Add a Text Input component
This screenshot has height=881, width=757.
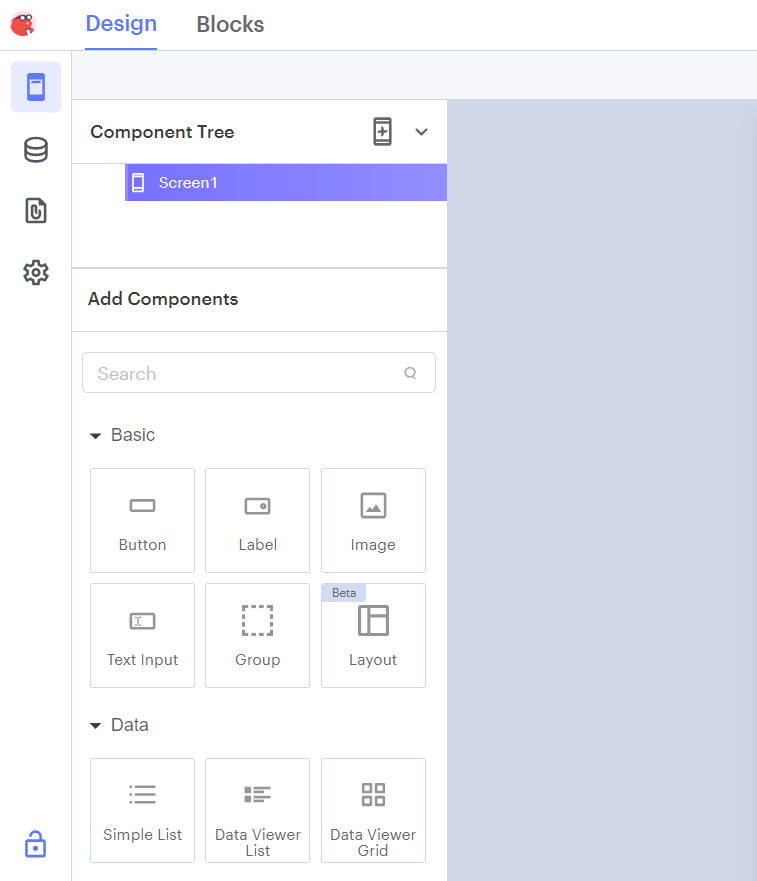pos(142,635)
